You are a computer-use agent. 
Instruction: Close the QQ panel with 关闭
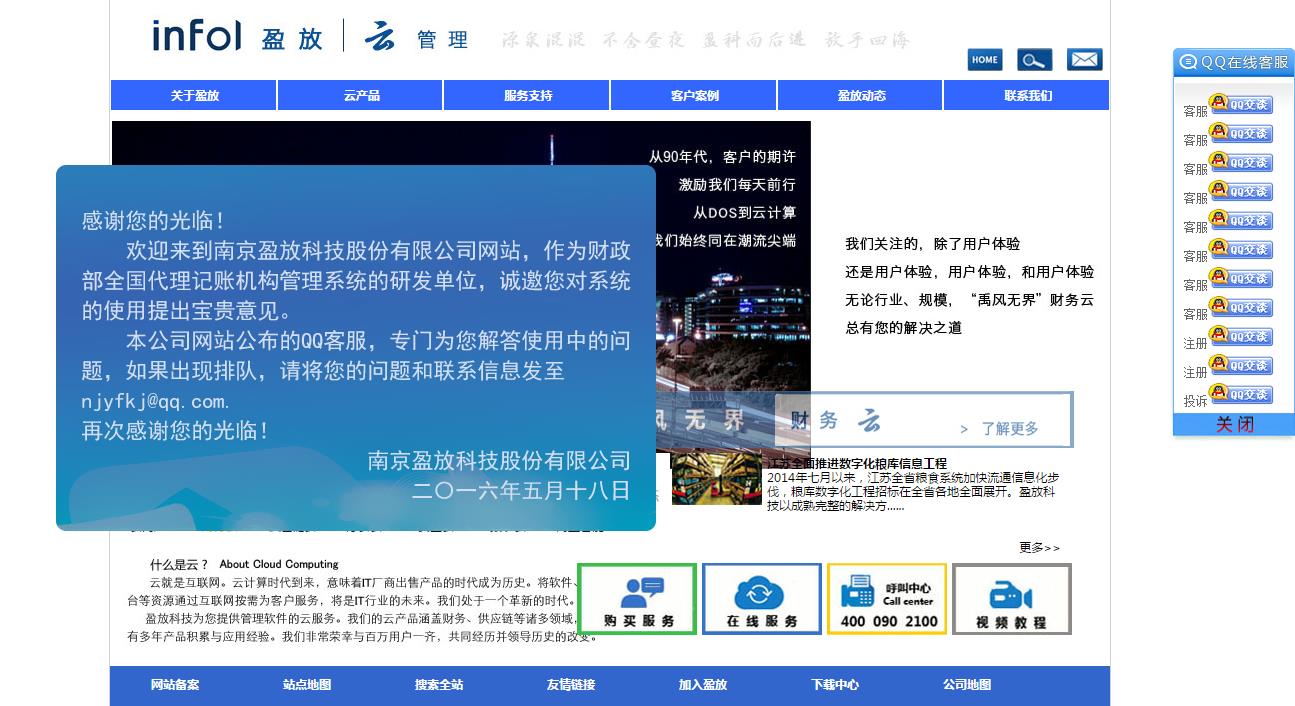1234,425
